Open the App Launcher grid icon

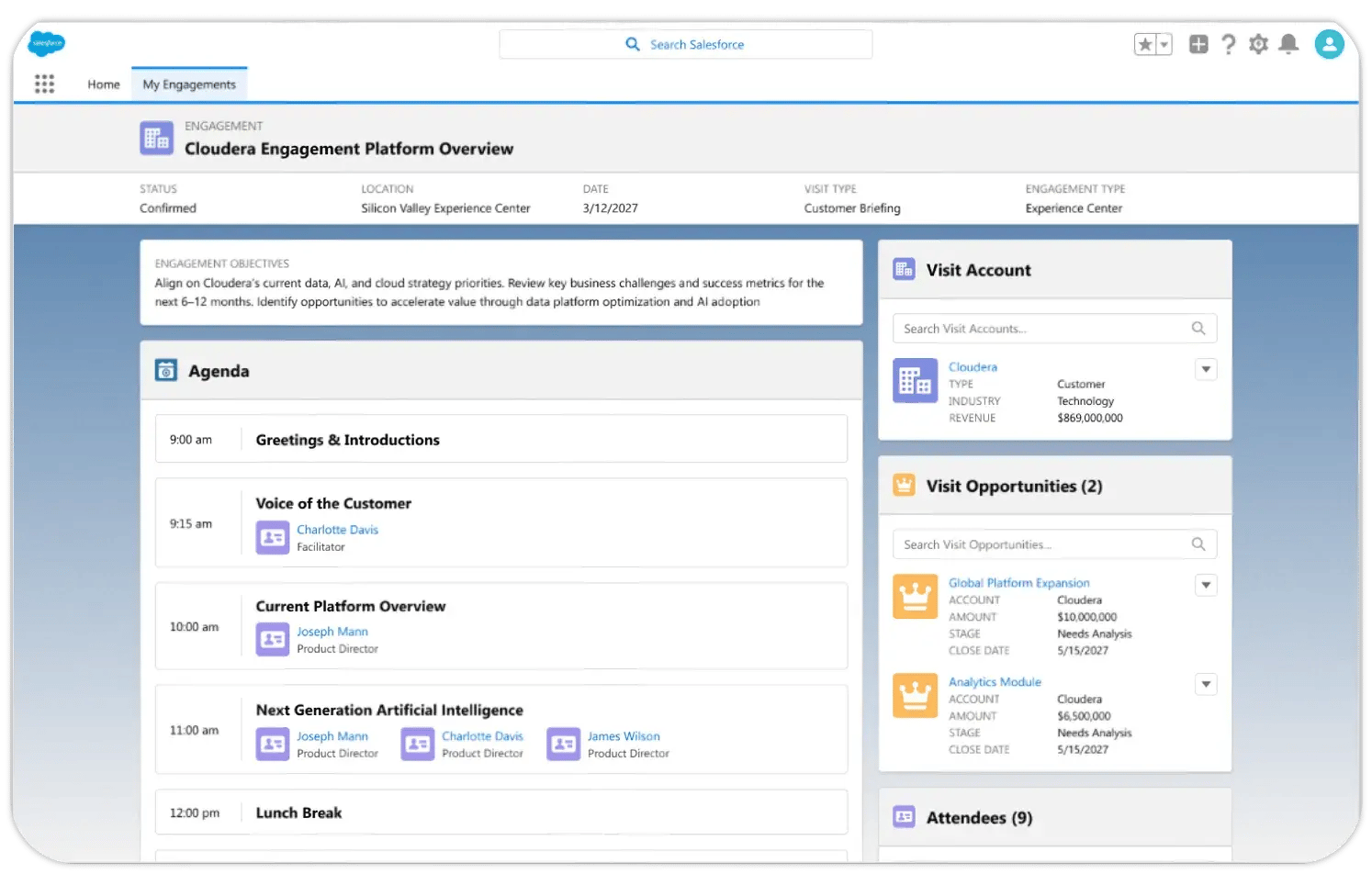point(44,84)
